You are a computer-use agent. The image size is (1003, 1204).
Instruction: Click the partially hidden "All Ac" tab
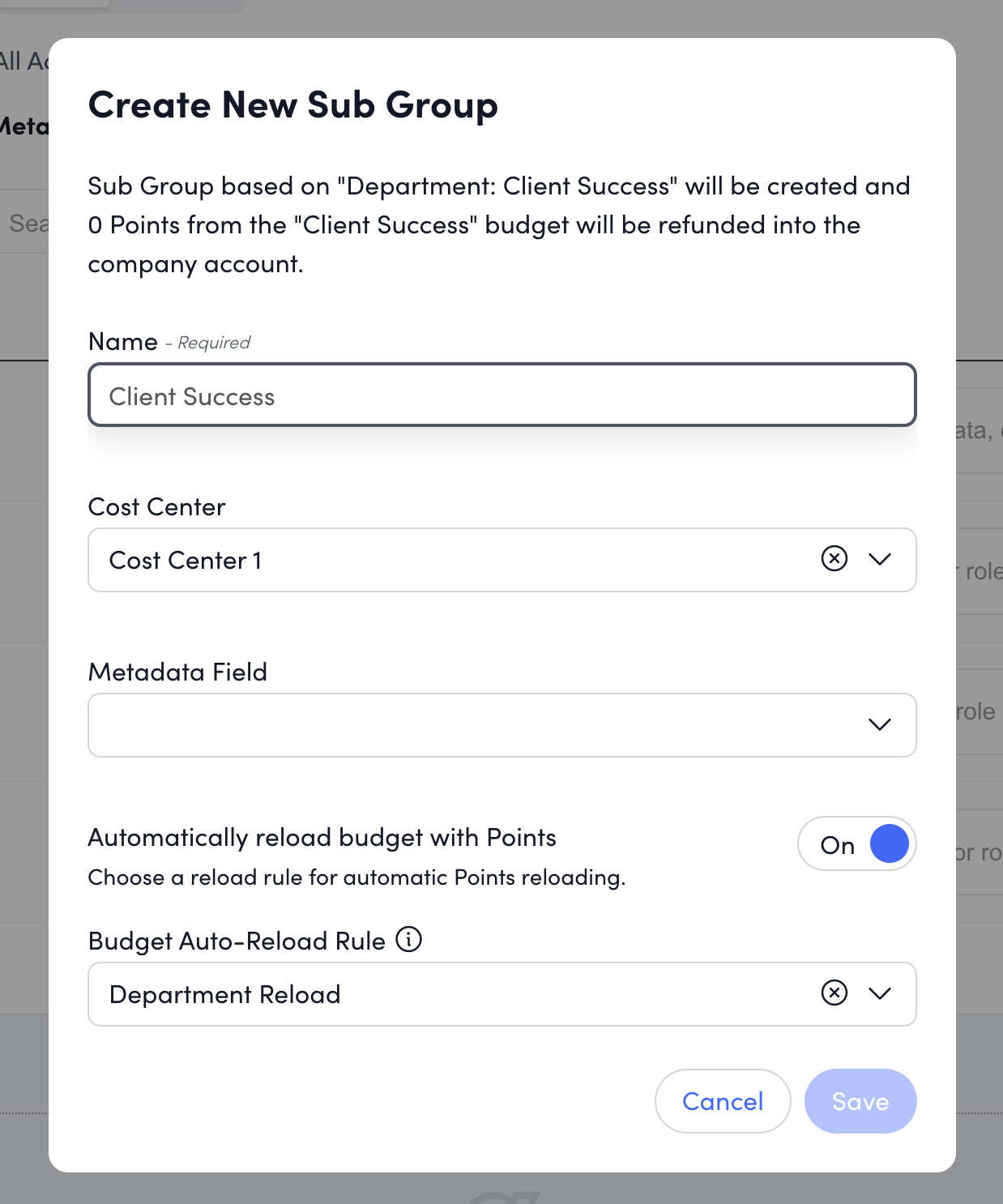click(23, 61)
